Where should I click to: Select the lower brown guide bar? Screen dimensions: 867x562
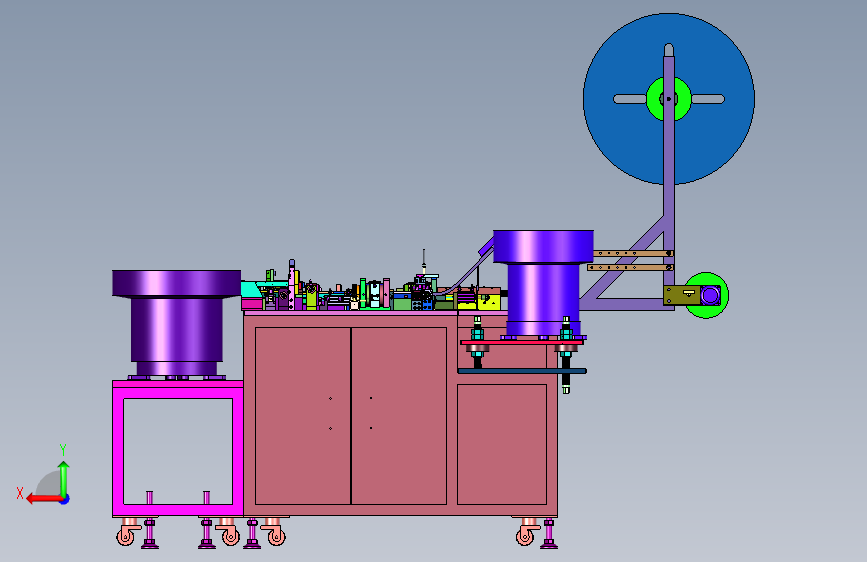click(x=630, y=267)
